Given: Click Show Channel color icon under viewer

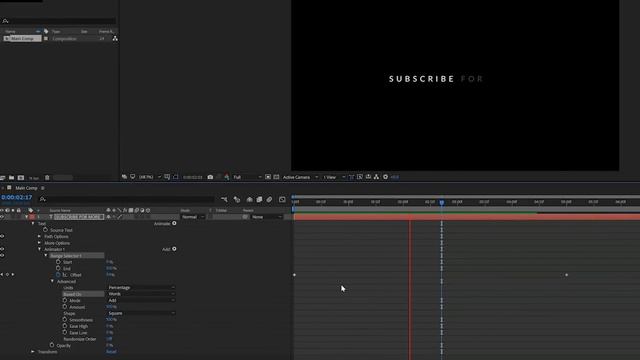Looking at the screenshot, I should click(x=227, y=177).
